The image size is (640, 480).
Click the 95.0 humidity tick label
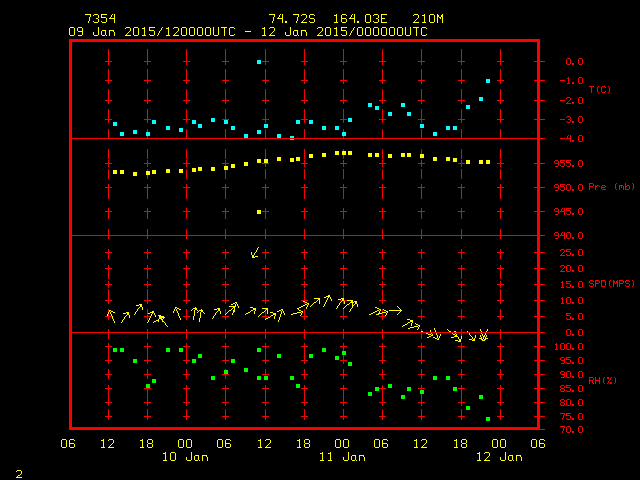[571, 361]
